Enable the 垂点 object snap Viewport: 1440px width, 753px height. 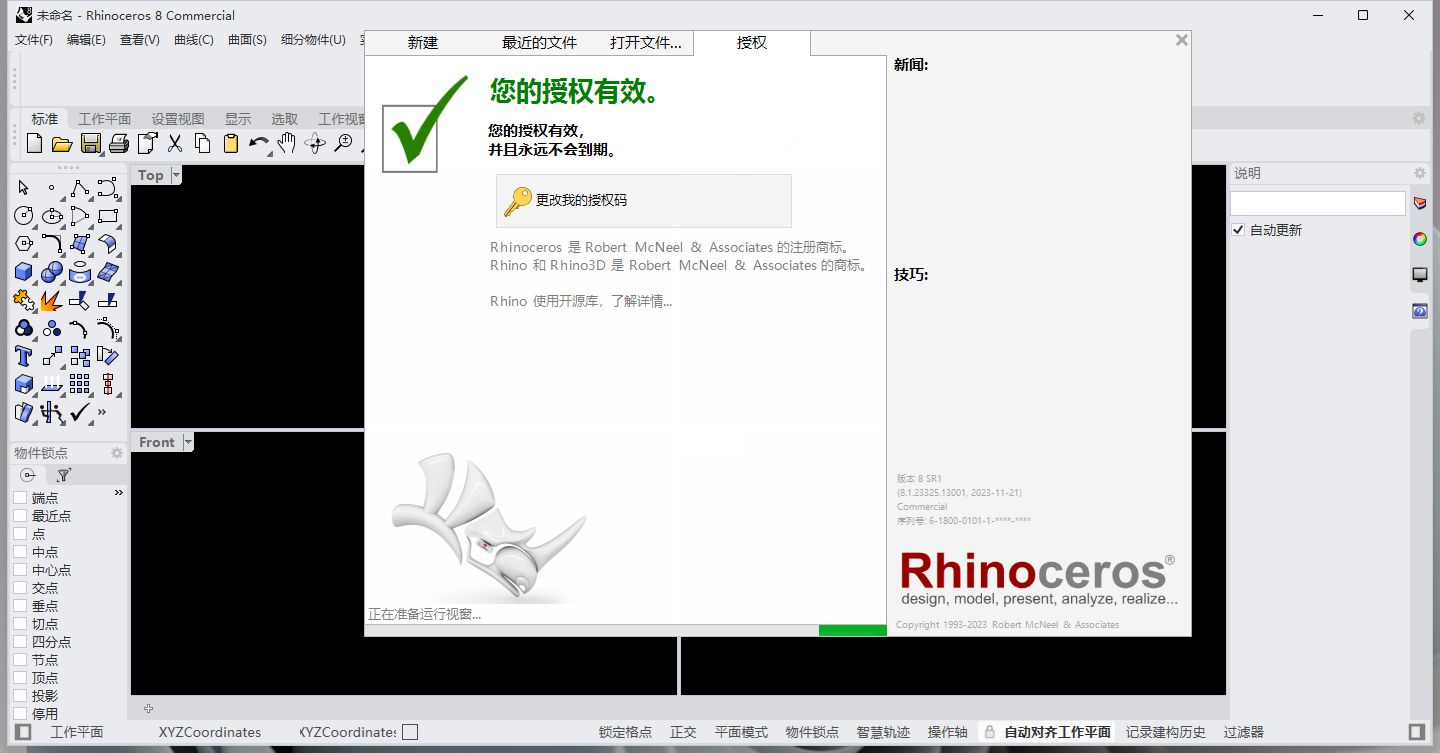(20, 606)
